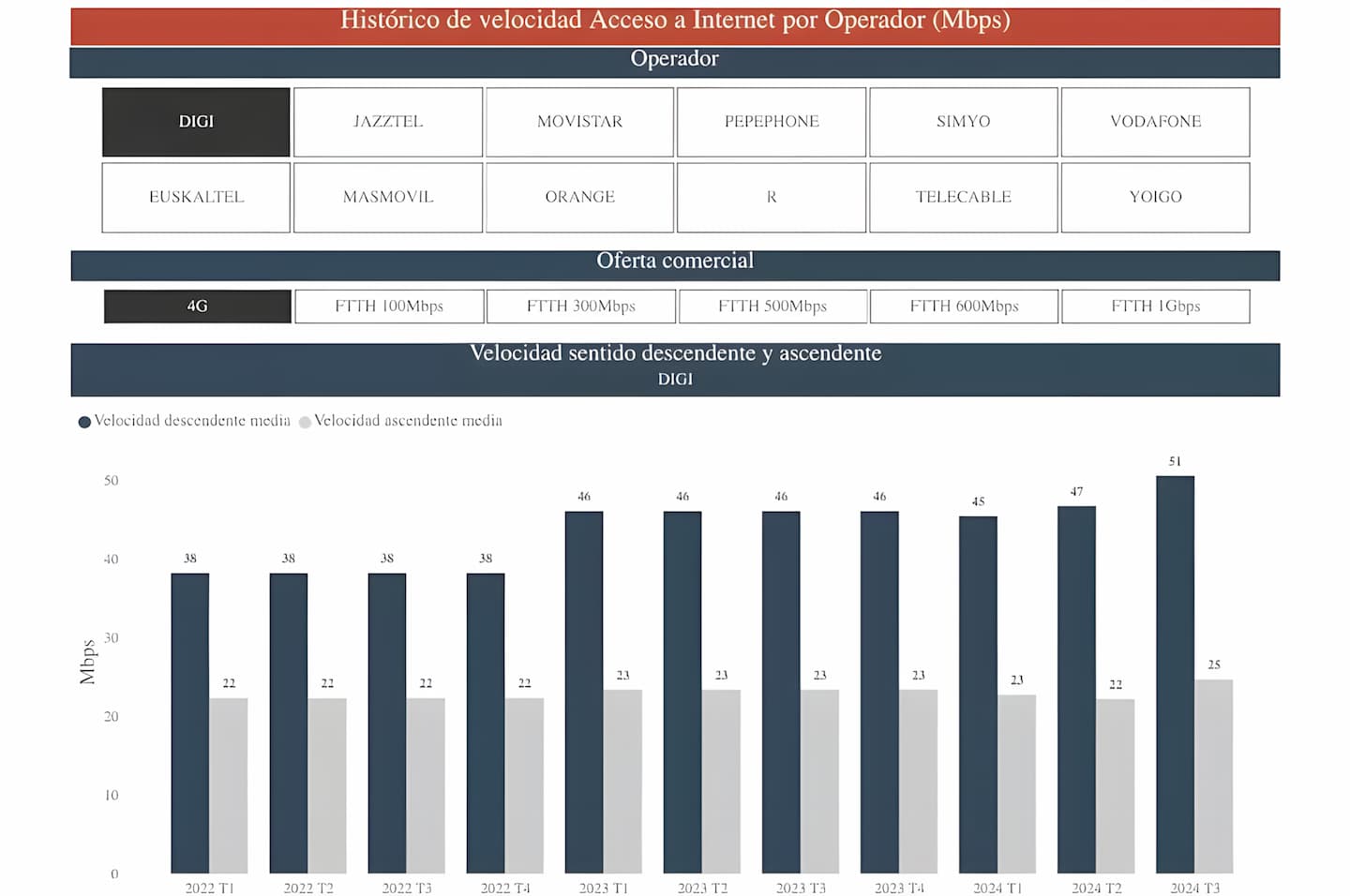Click the 2024 T3 download bar (51)
This screenshot has width=1350, height=896.
coord(1175,675)
